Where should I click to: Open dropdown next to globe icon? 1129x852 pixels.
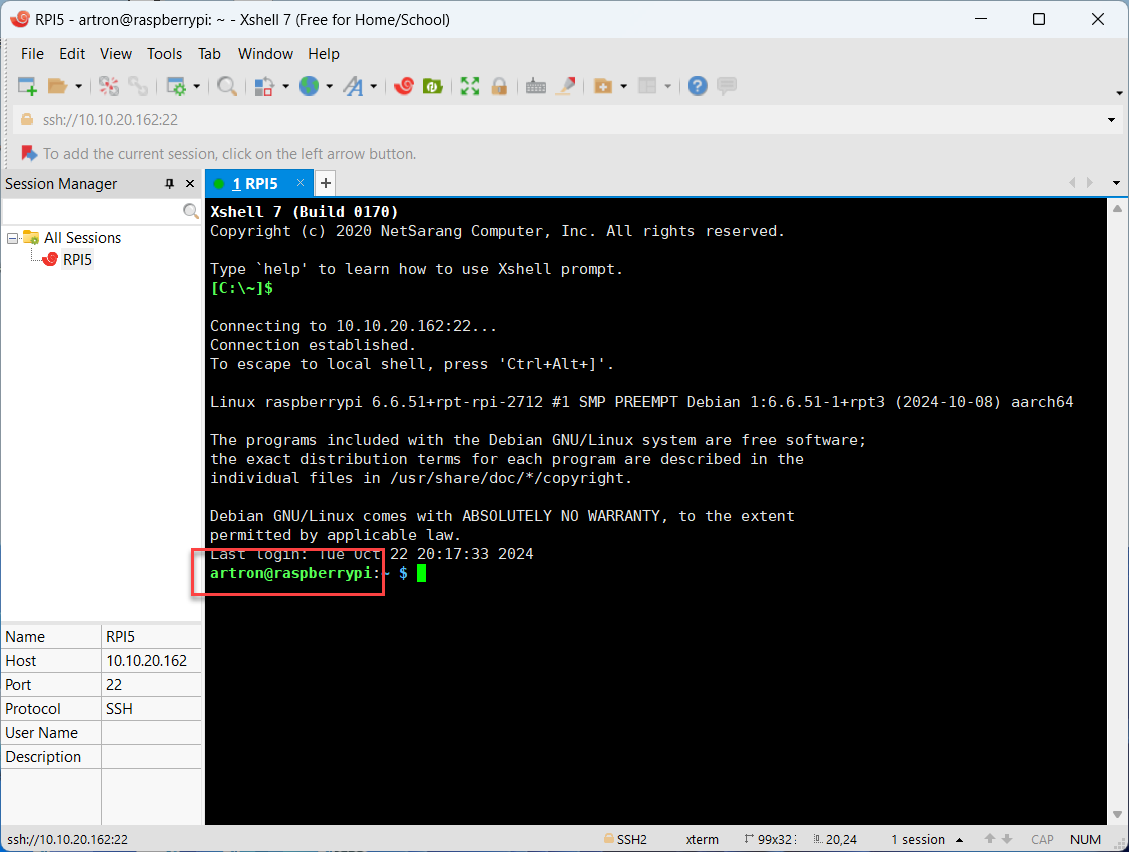click(x=329, y=86)
